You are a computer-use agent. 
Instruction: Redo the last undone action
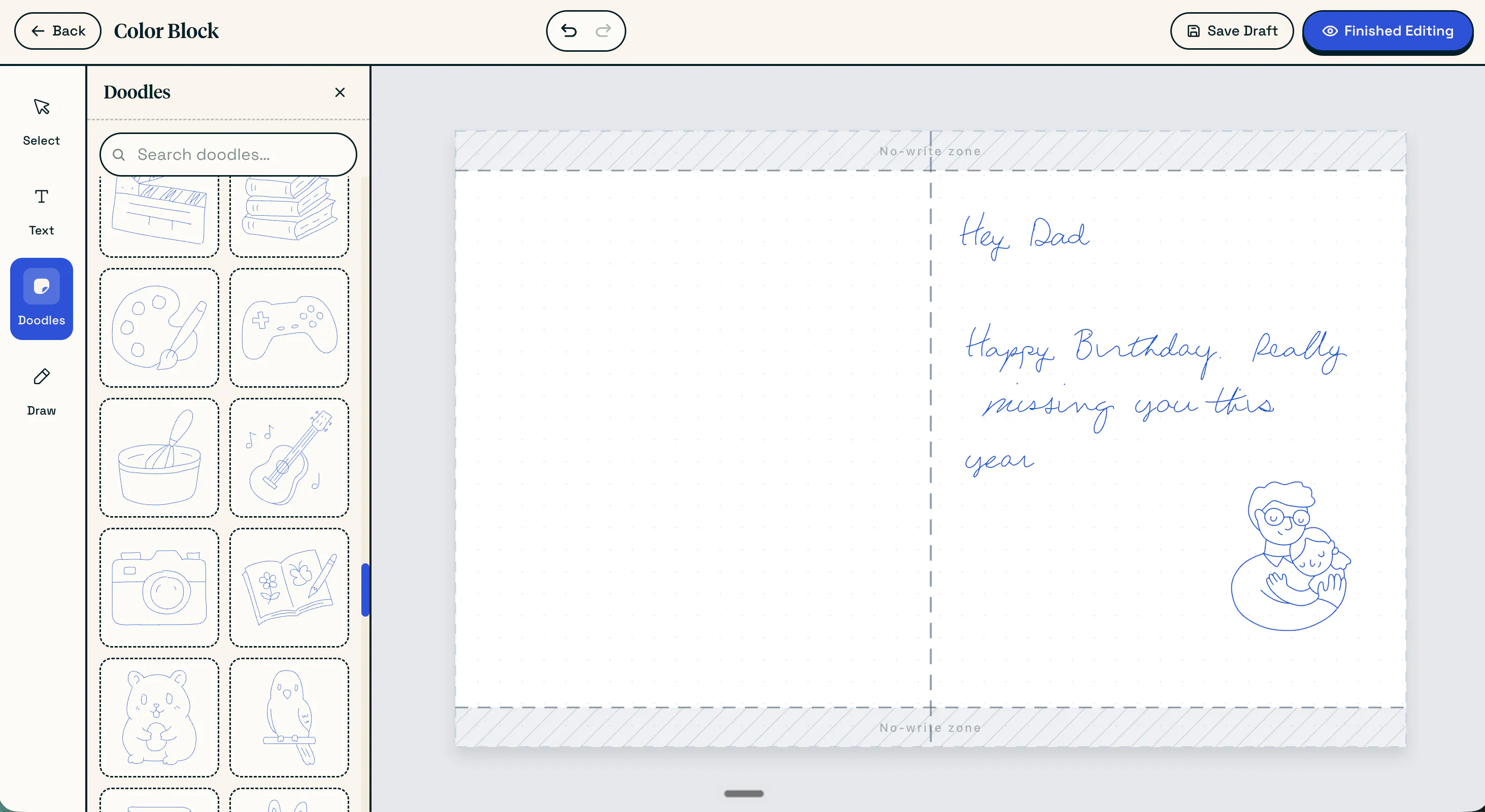603,31
